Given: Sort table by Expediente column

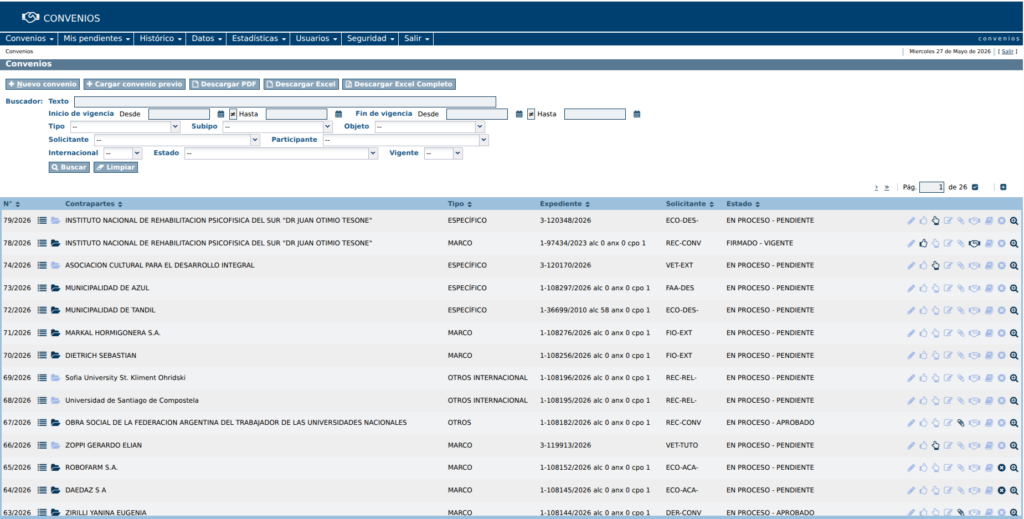Looking at the screenshot, I should [564, 204].
